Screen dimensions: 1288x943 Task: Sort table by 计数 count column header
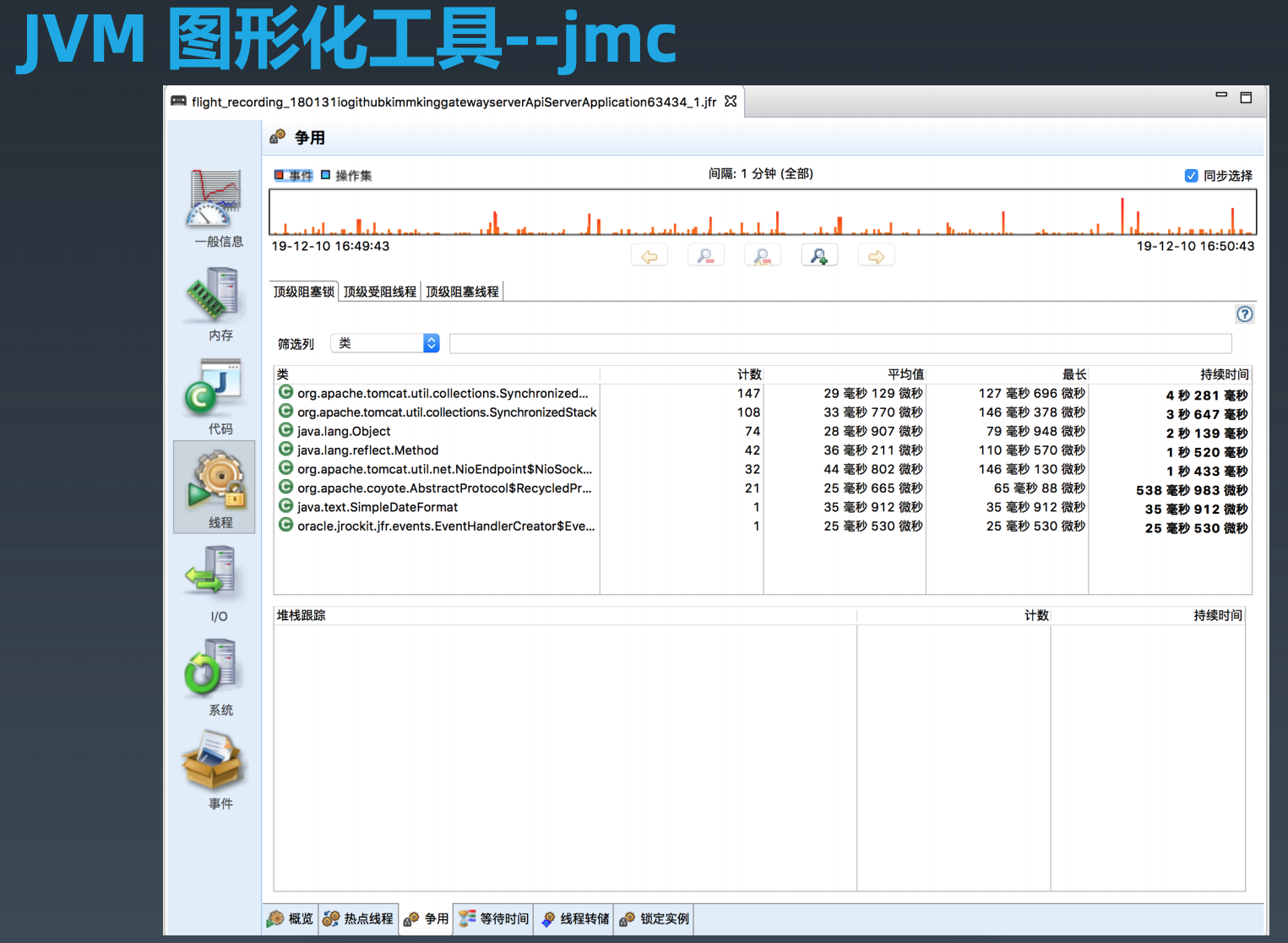pyautogui.click(x=682, y=374)
